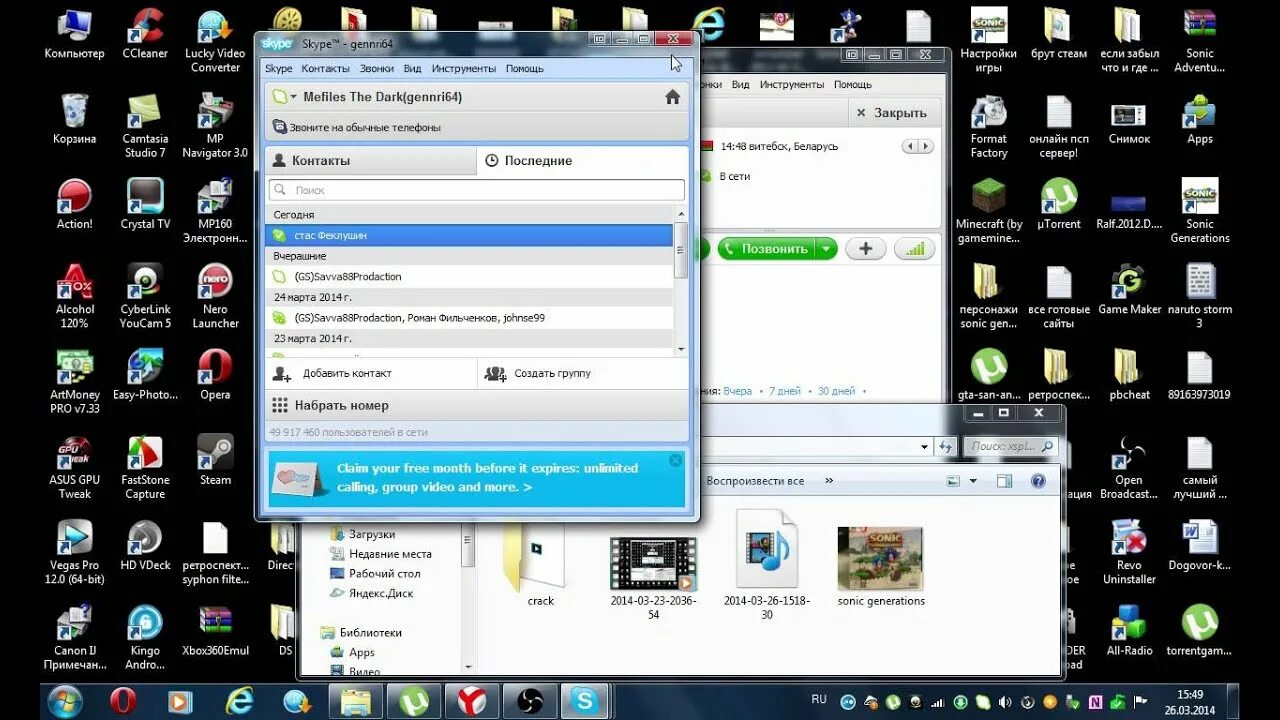Open Camtasia Studio 7 desktop icon

click(x=145, y=126)
